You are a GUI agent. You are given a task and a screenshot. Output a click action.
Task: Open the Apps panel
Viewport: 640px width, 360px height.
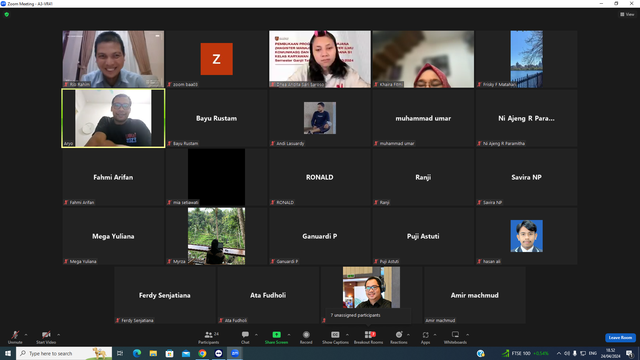[425, 337]
